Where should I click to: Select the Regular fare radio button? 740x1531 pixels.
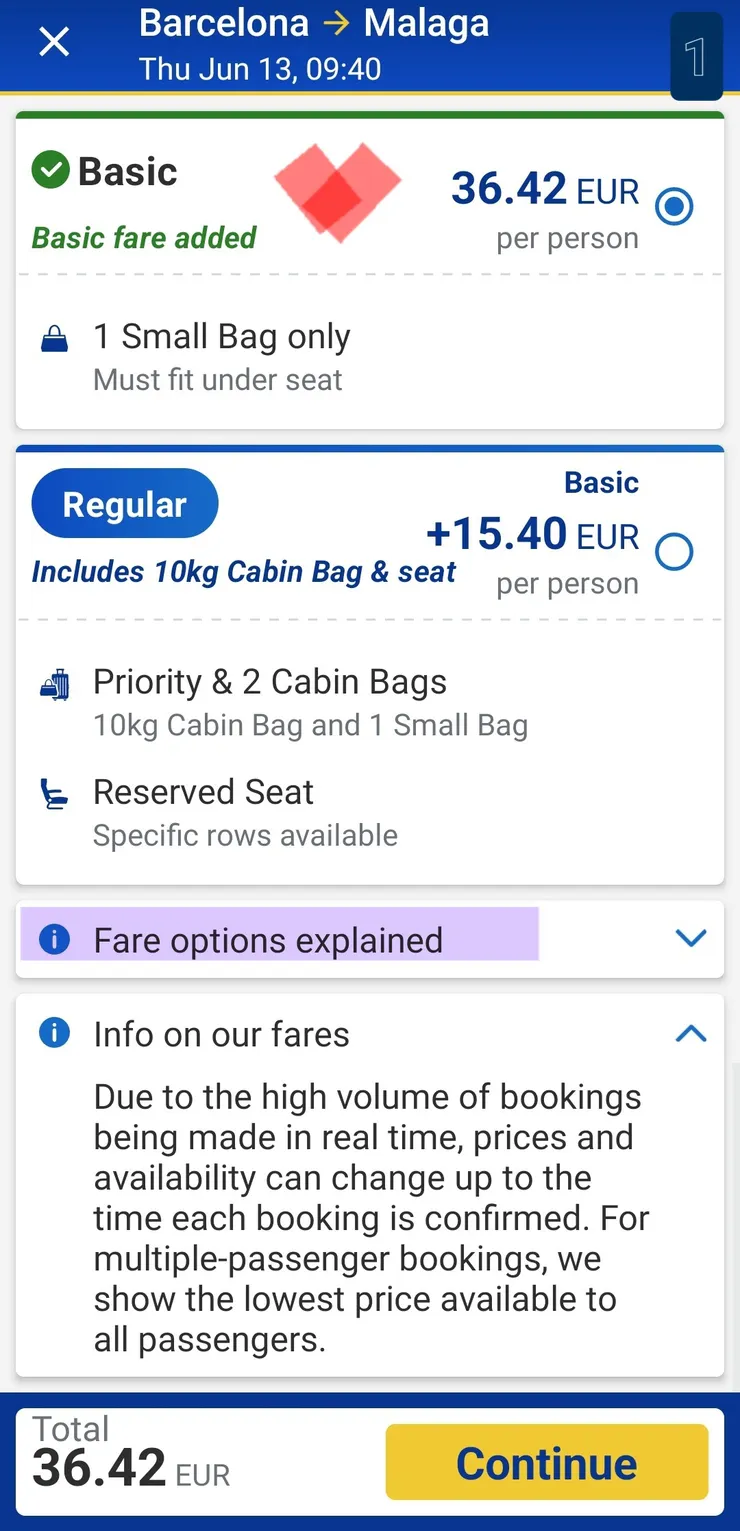pos(674,551)
